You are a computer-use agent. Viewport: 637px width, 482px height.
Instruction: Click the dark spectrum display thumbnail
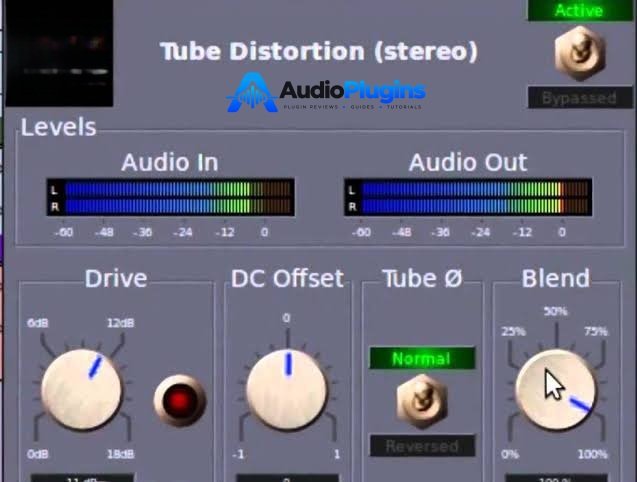click(x=59, y=53)
